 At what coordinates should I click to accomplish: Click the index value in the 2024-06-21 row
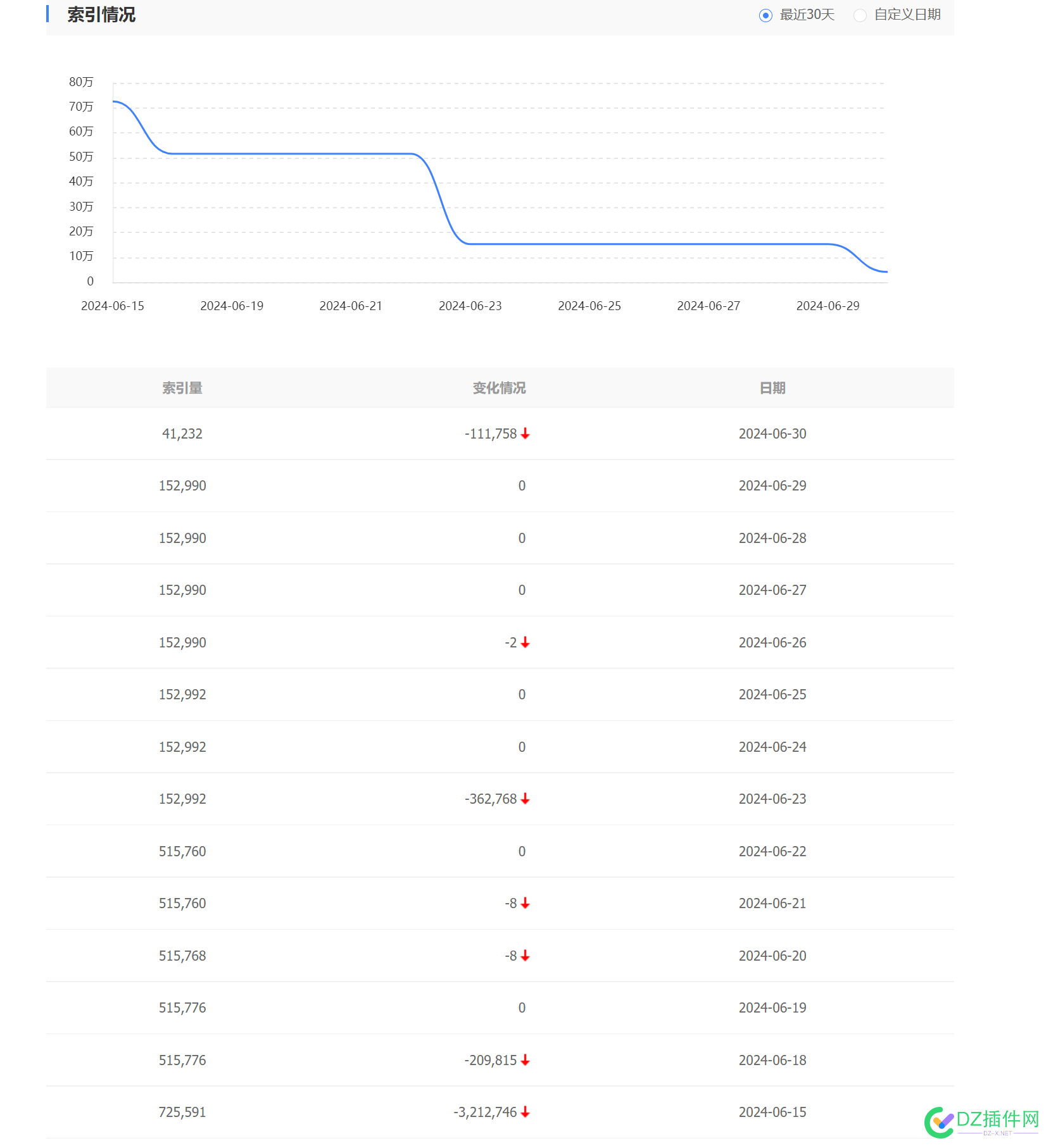point(182,903)
